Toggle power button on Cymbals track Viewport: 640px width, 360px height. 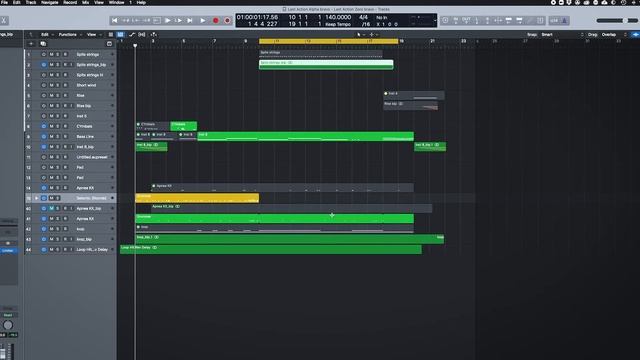(44, 127)
